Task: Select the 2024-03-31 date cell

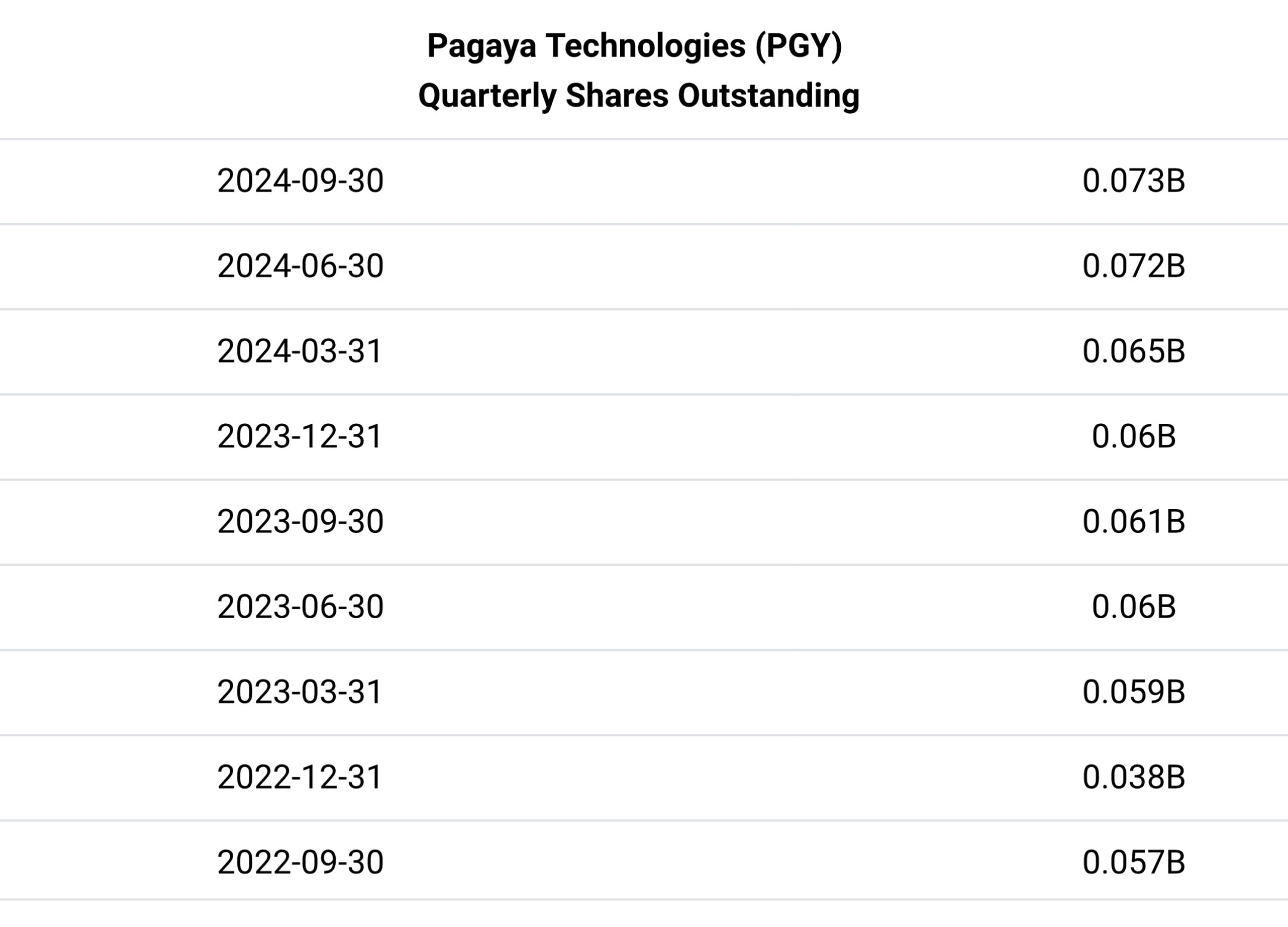Action: [299, 351]
